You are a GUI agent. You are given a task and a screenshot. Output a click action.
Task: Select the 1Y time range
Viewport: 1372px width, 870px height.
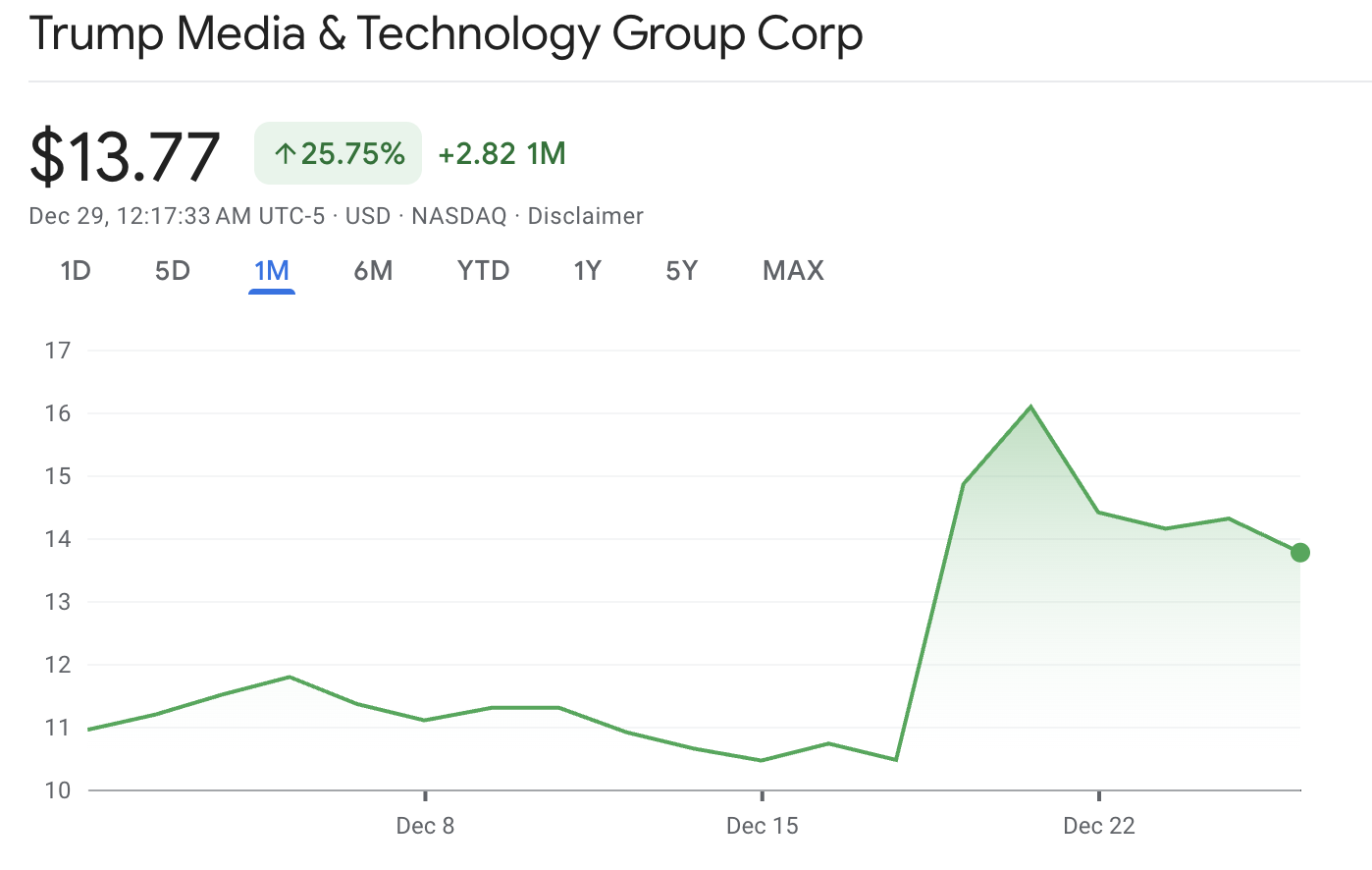point(588,270)
